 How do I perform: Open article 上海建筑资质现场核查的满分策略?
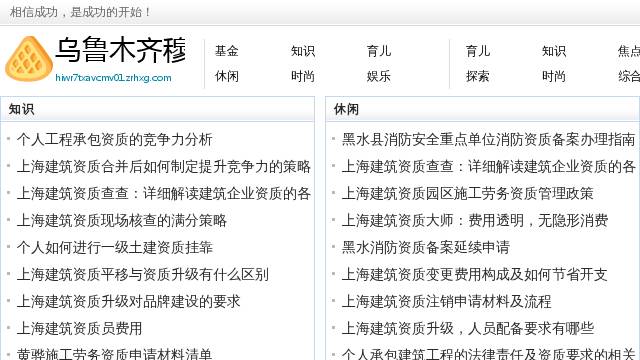click(122, 220)
